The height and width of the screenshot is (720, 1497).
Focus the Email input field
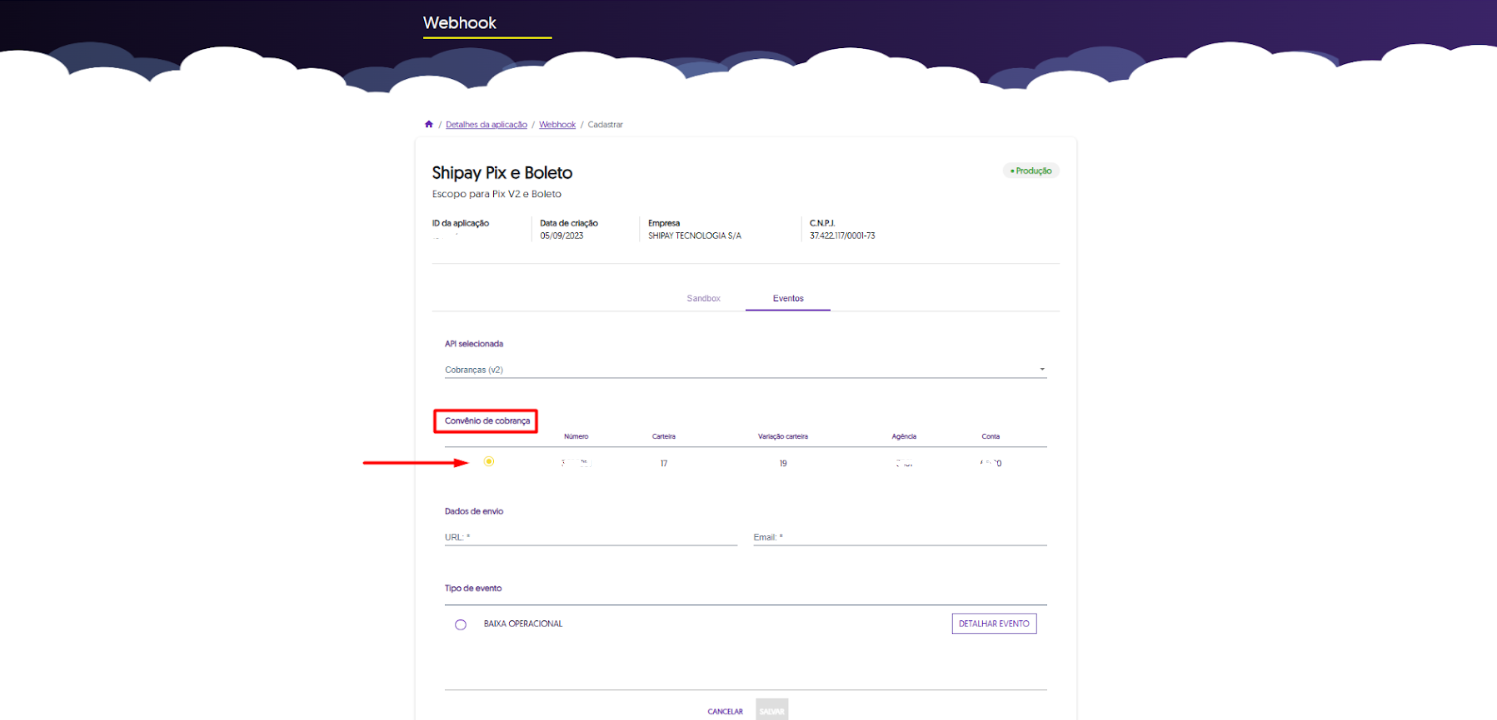[x=900, y=537]
